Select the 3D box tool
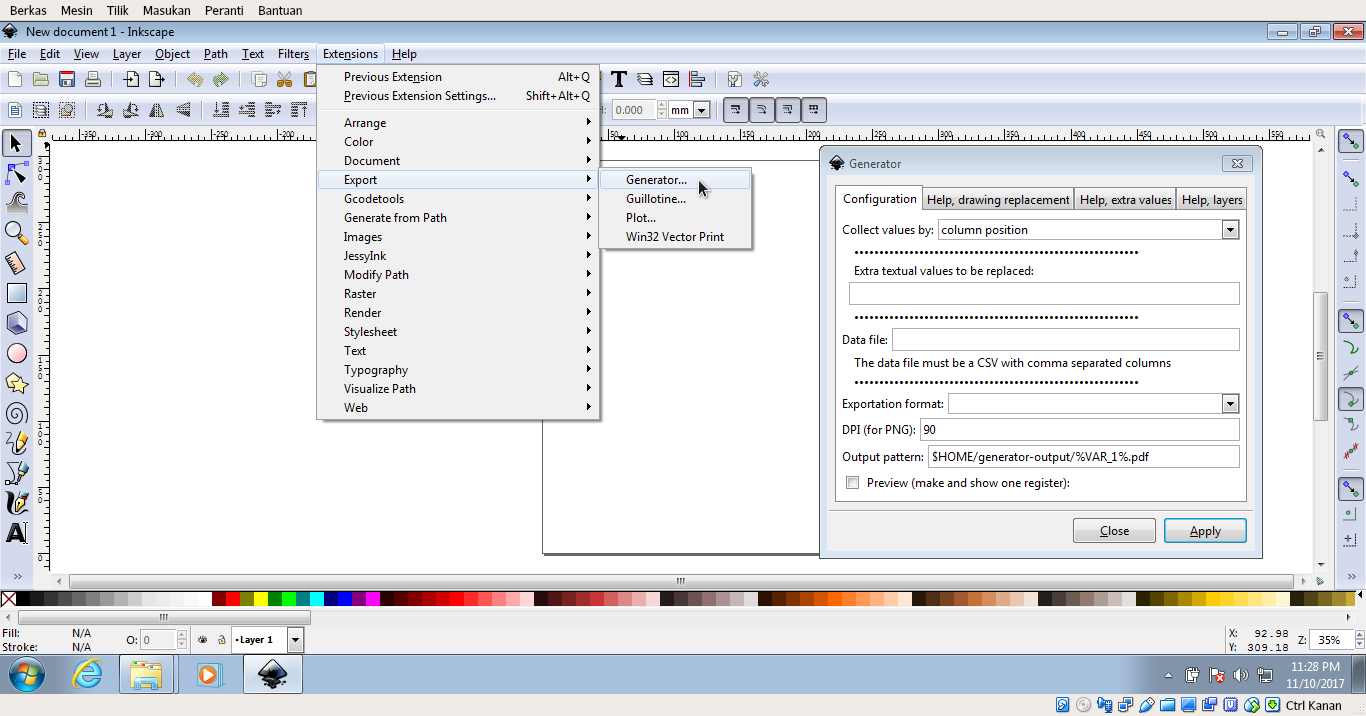1366x716 pixels. (16, 323)
